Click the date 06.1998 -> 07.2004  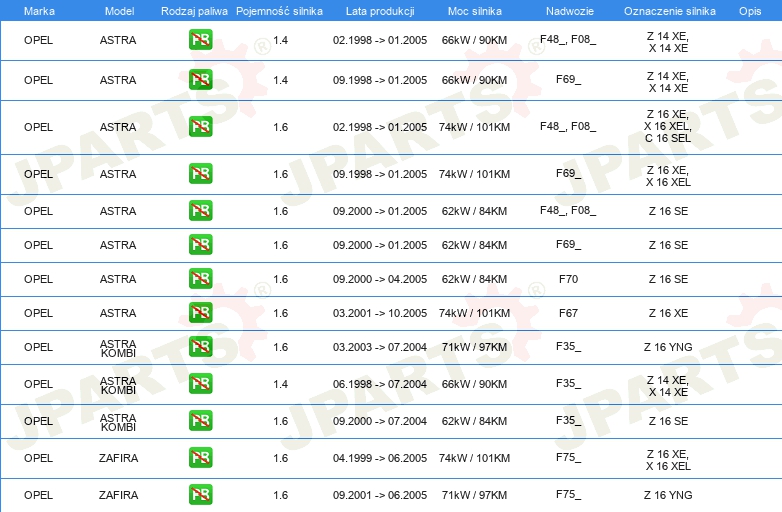click(x=380, y=384)
